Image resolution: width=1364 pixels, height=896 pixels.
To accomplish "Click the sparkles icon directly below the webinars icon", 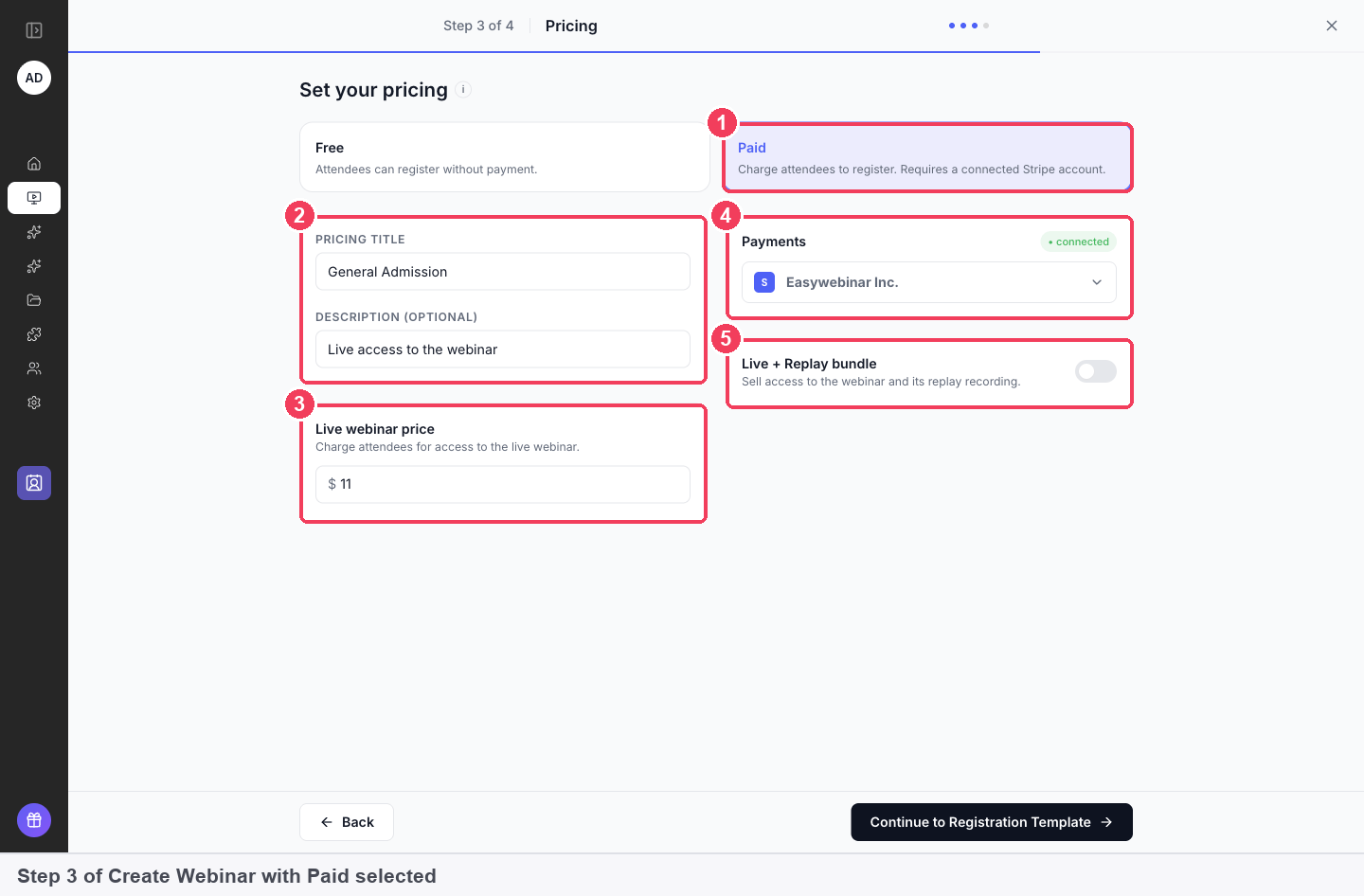I will click(34, 232).
